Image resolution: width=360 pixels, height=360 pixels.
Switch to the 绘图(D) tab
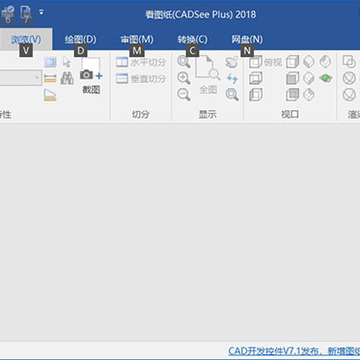(80, 40)
